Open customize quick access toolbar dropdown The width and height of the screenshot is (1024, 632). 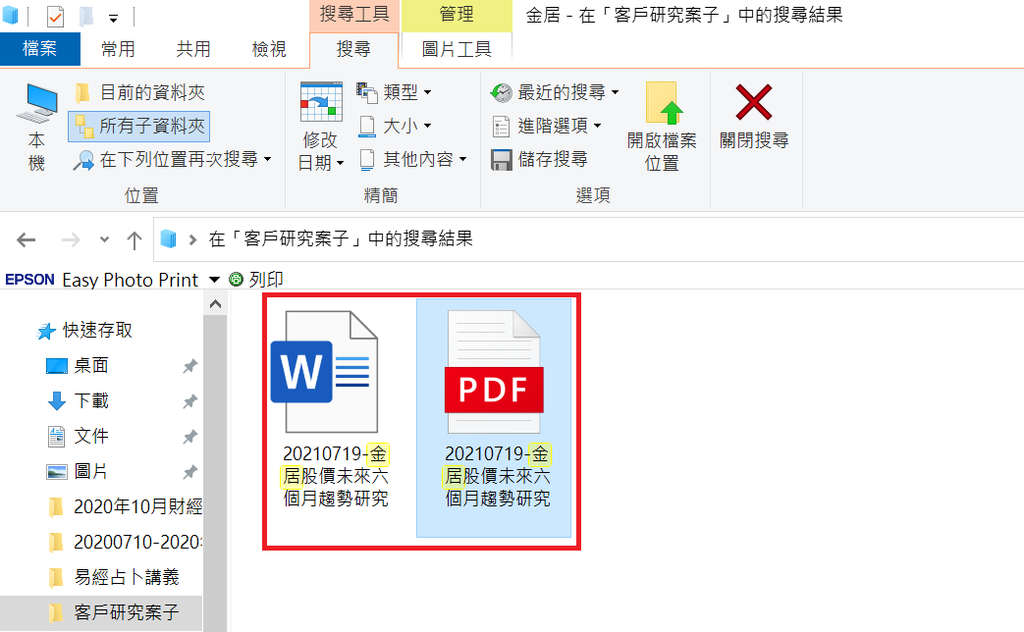pyautogui.click(x=113, y=18)
